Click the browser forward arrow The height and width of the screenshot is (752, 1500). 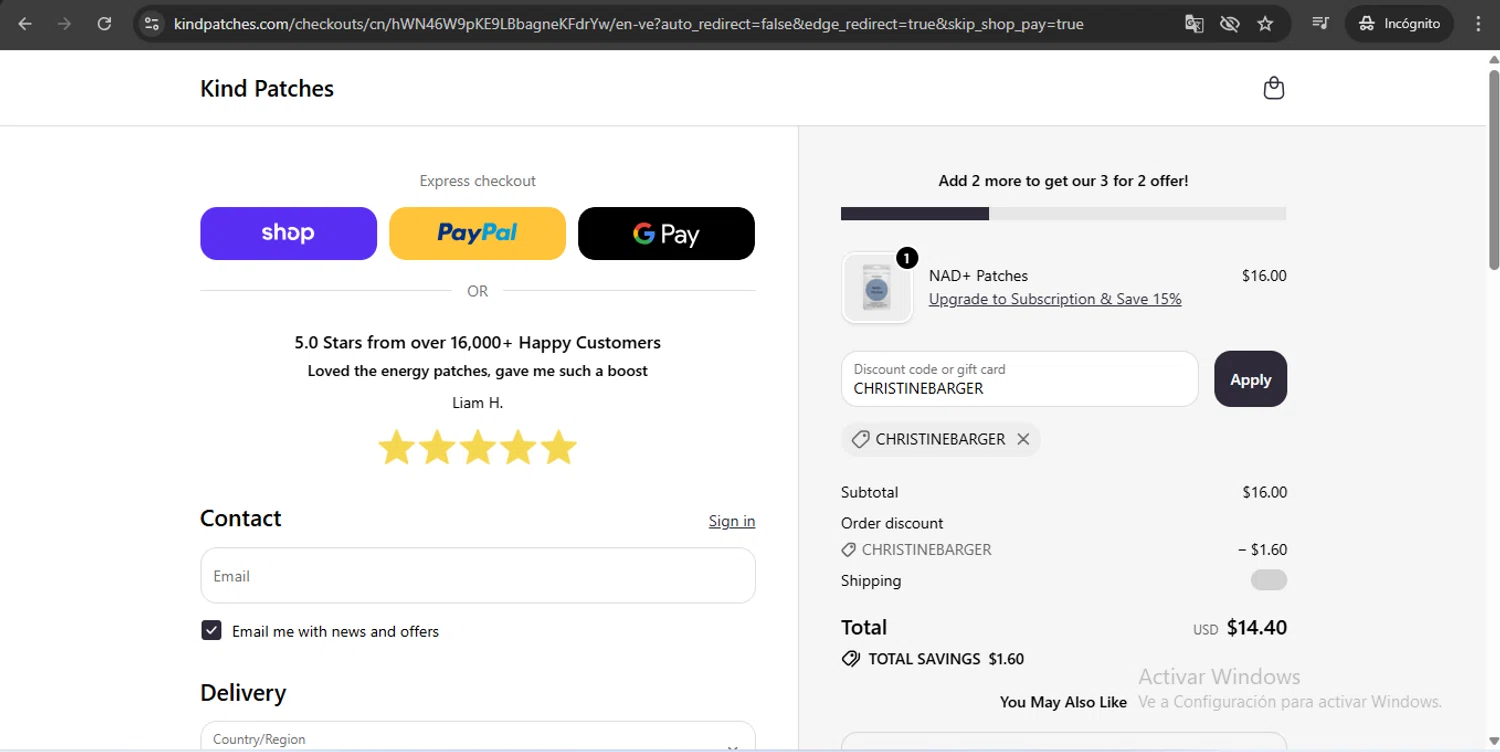65,23
